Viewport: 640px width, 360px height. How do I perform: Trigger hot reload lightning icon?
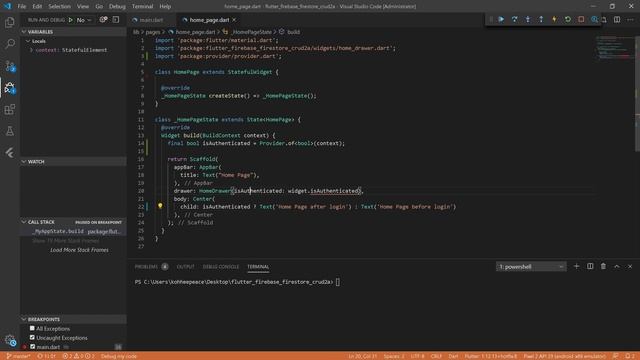[554, 19]
